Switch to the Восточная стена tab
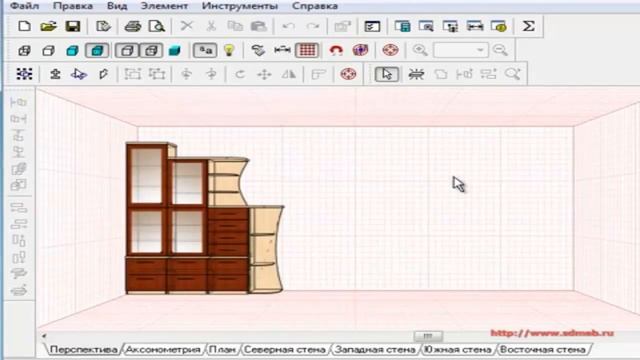 (x=542, y=350)
